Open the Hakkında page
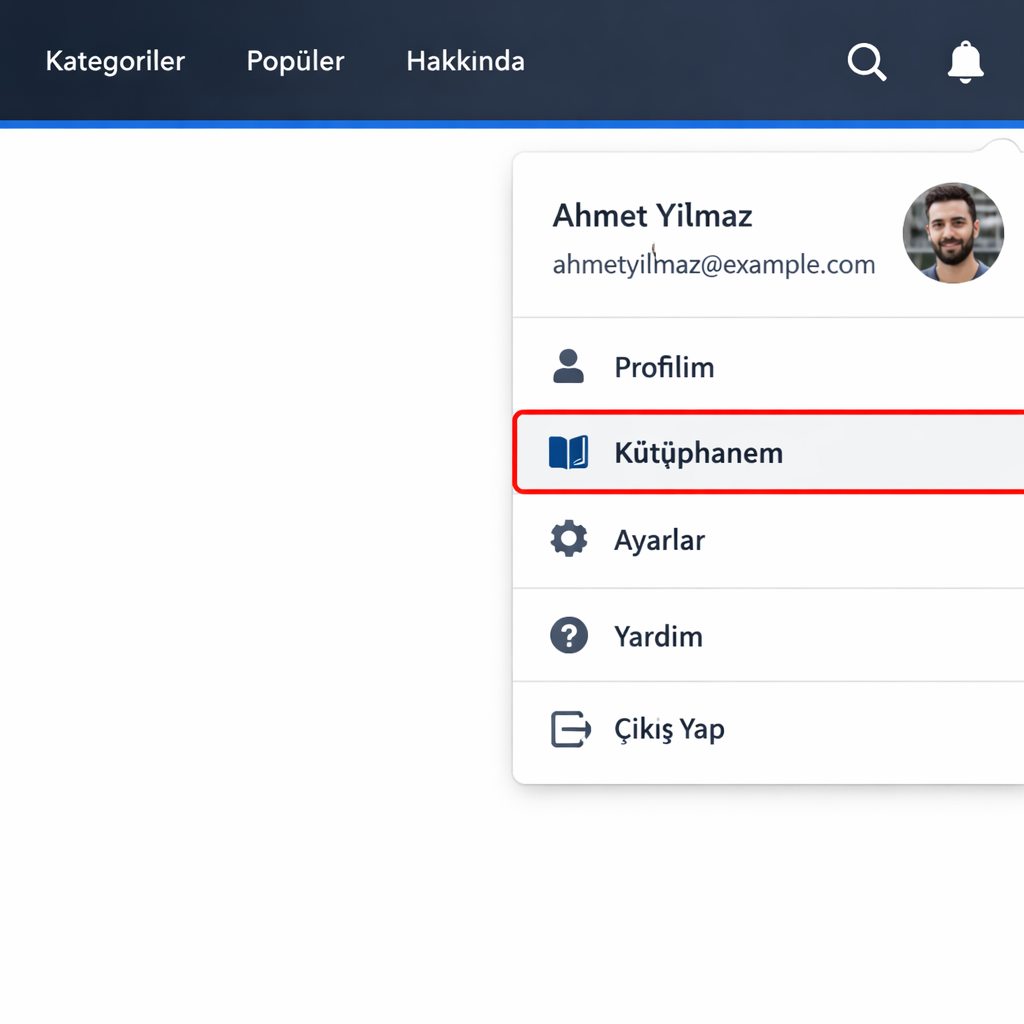 [465, 61]
